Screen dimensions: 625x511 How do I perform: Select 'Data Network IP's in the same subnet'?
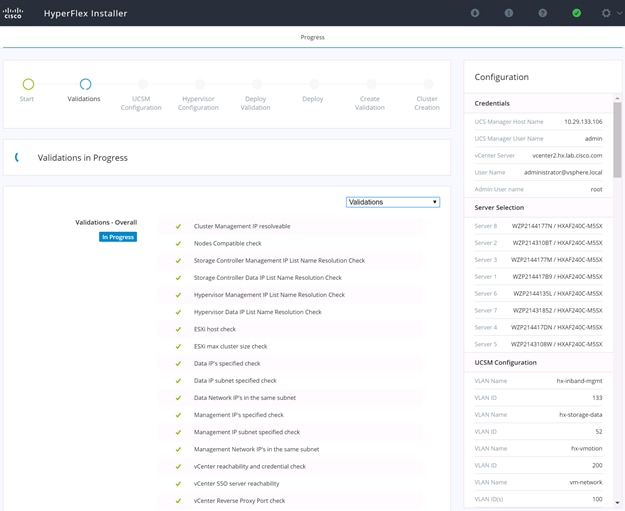pos(245,397)
